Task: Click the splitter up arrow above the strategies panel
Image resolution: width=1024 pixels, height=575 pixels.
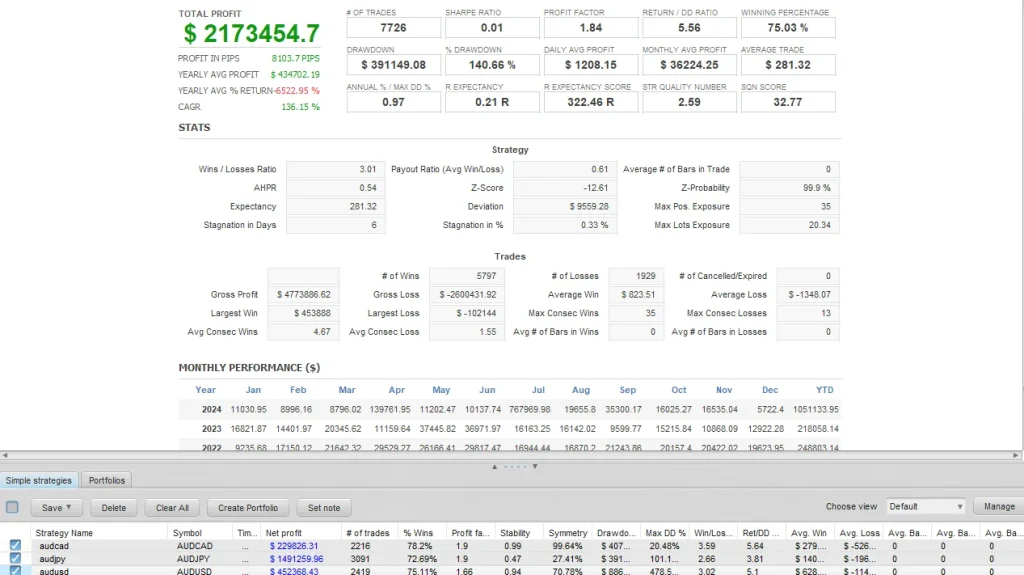Action: pyautogui.click(x=495, y=466)
